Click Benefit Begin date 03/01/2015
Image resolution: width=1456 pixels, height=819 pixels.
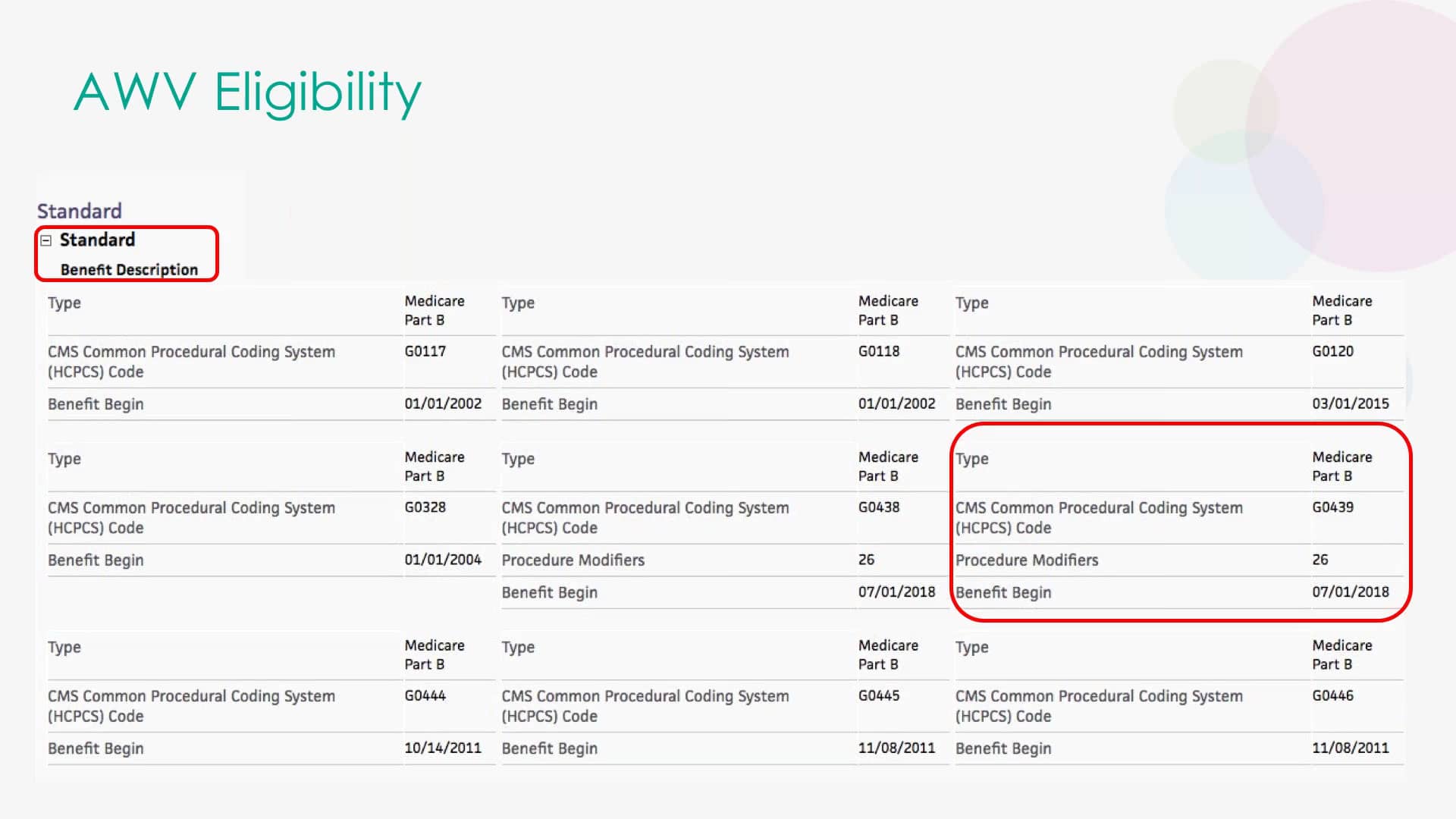pos(1350,403)
